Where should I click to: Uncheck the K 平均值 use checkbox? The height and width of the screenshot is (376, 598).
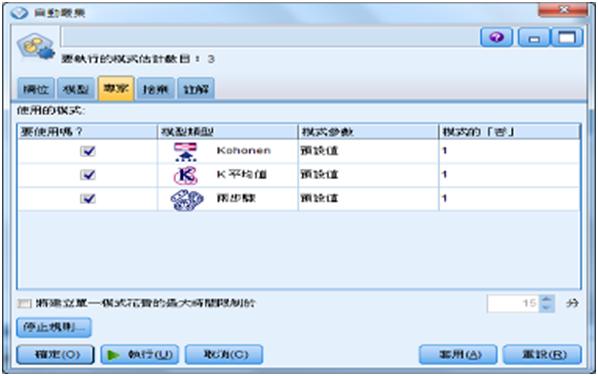pos(88,175)
